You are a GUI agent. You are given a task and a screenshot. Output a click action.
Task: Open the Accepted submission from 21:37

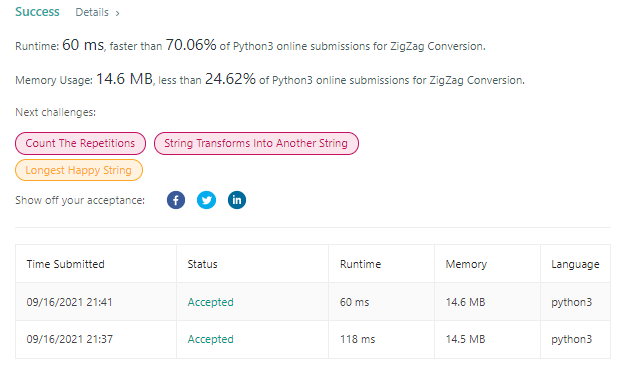[x=210, y=339]
